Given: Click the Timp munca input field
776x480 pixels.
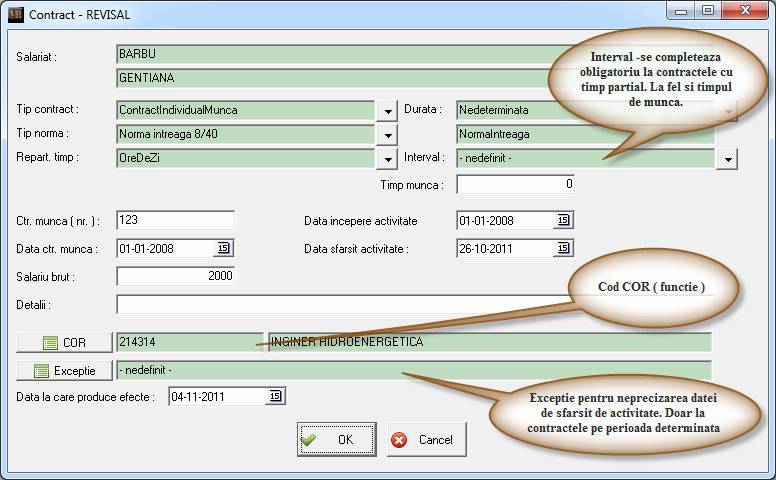Looking at the screenshot, I should point(515,184).
